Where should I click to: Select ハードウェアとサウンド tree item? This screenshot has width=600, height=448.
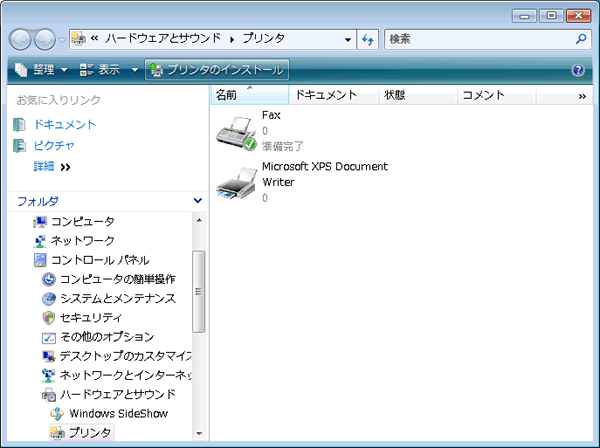[118, 394]
